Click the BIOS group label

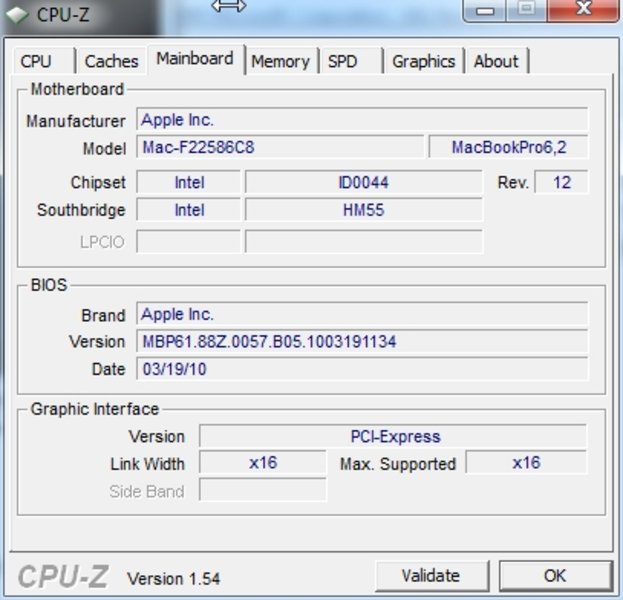pos(49,285)
